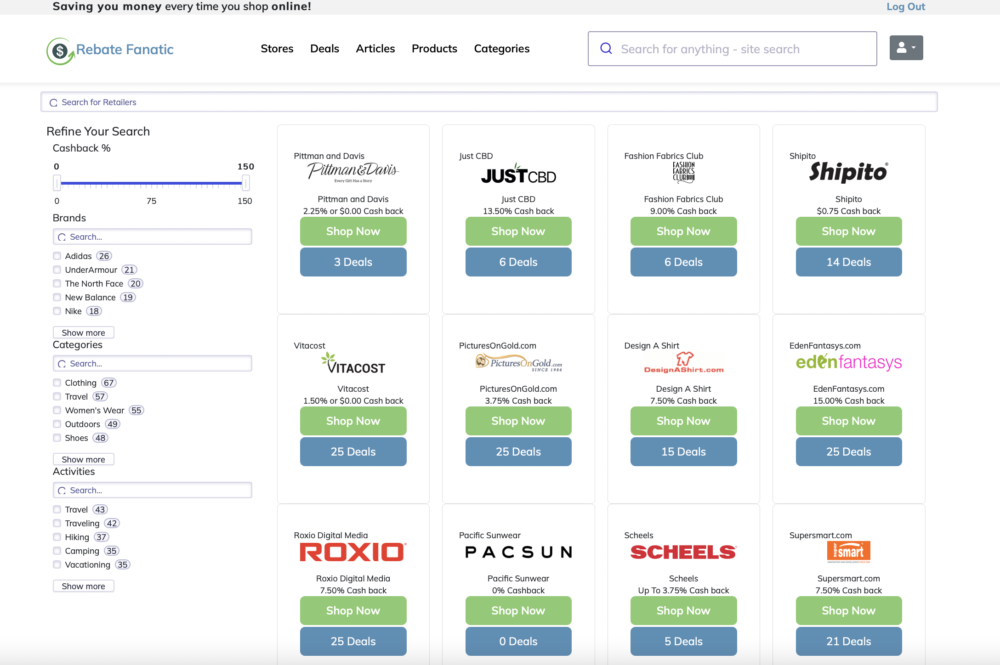
Task: Click the Pittman and Davis logo
Action: (353, 172)
